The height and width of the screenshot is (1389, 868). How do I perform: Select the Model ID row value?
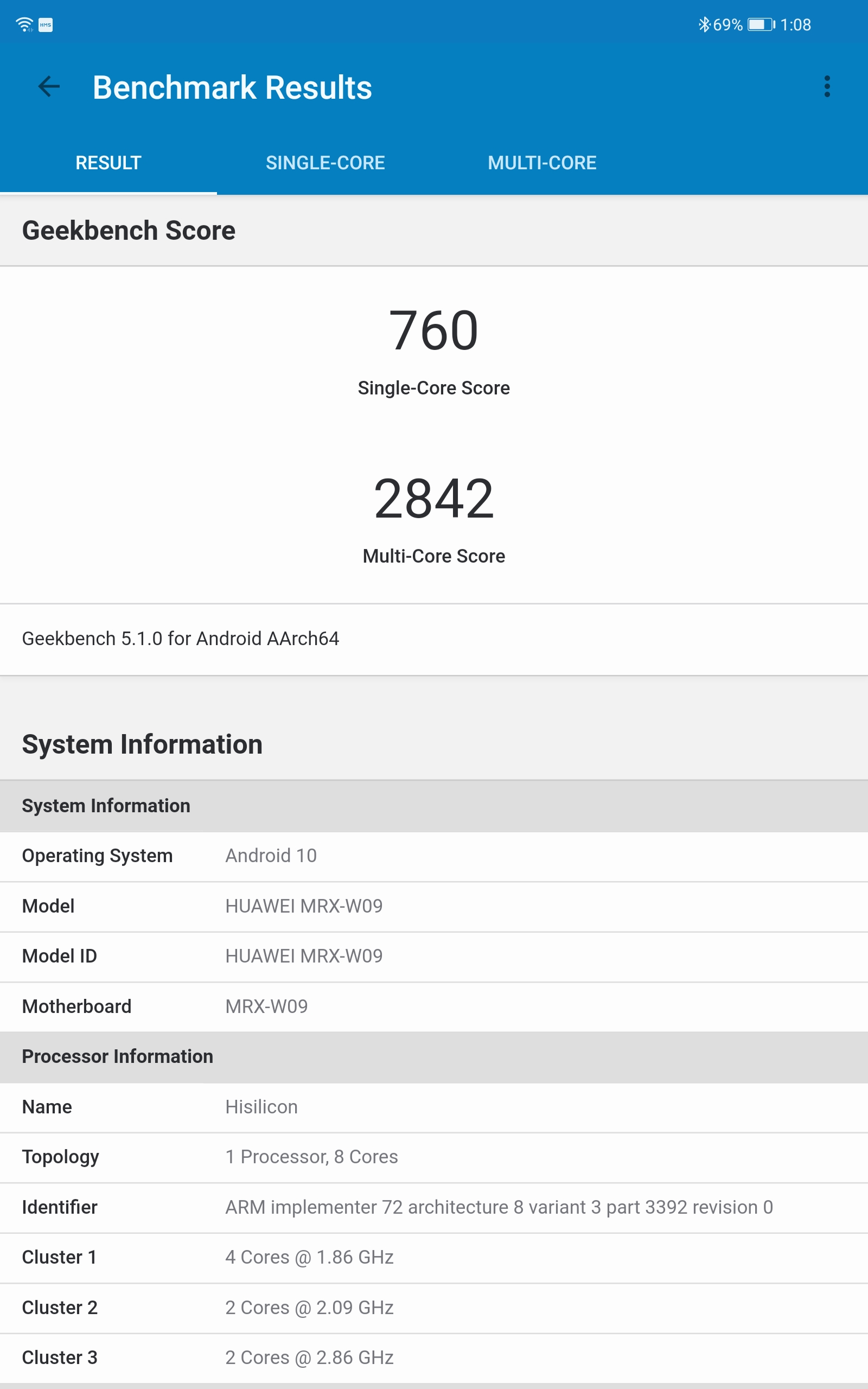pyautogui.click(x=304, y=956)
